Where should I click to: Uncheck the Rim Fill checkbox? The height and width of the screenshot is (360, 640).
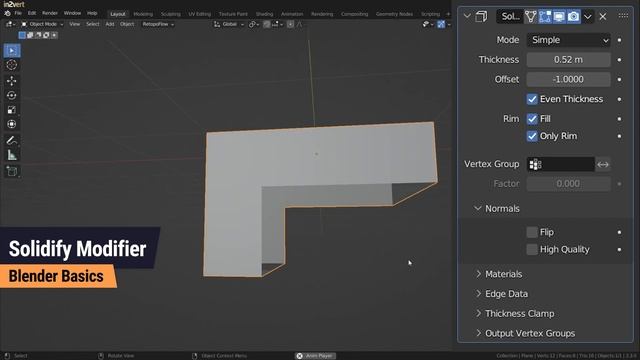(532, 119)
